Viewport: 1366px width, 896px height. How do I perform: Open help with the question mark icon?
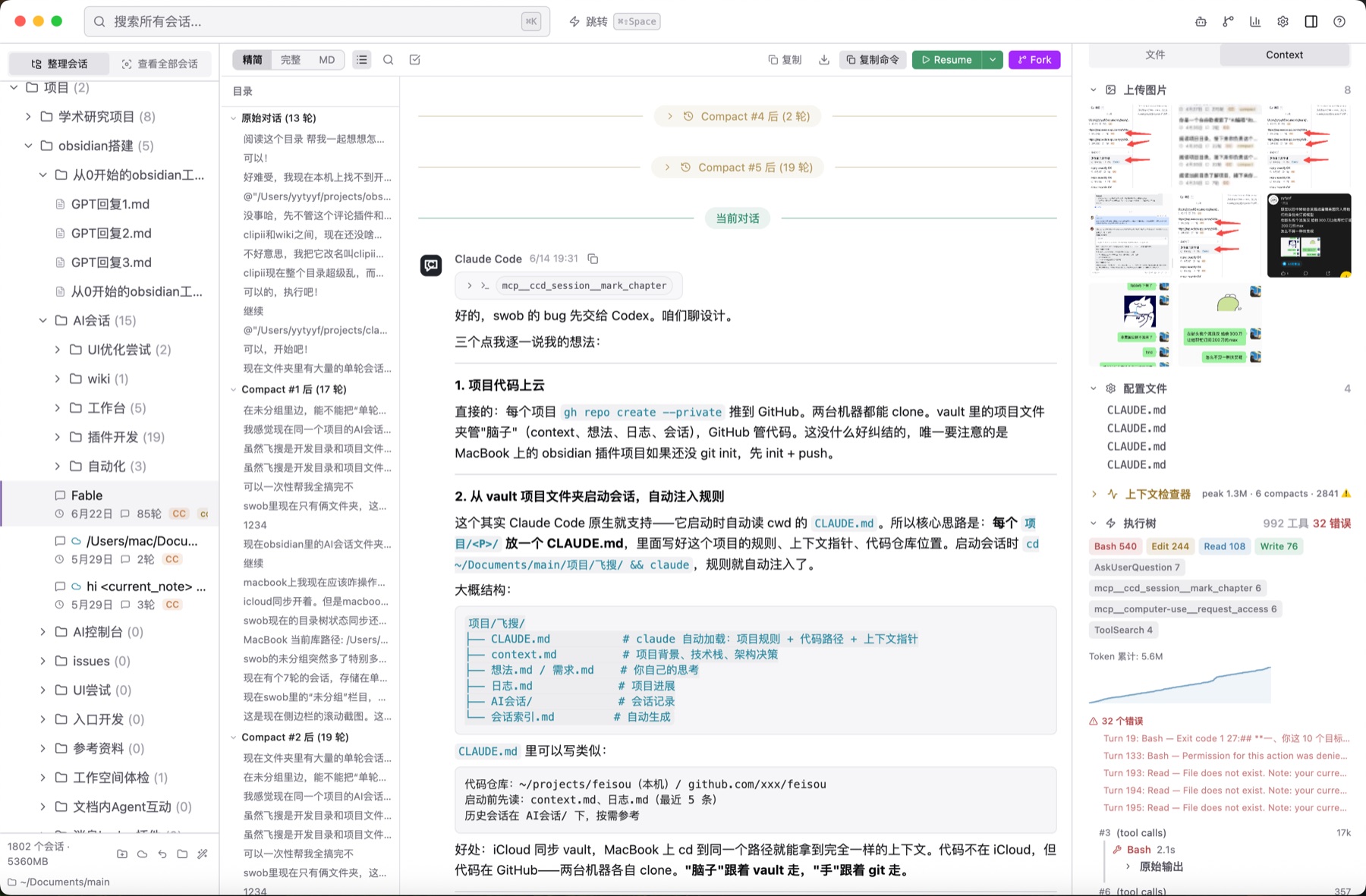(x=1339, y=21)
